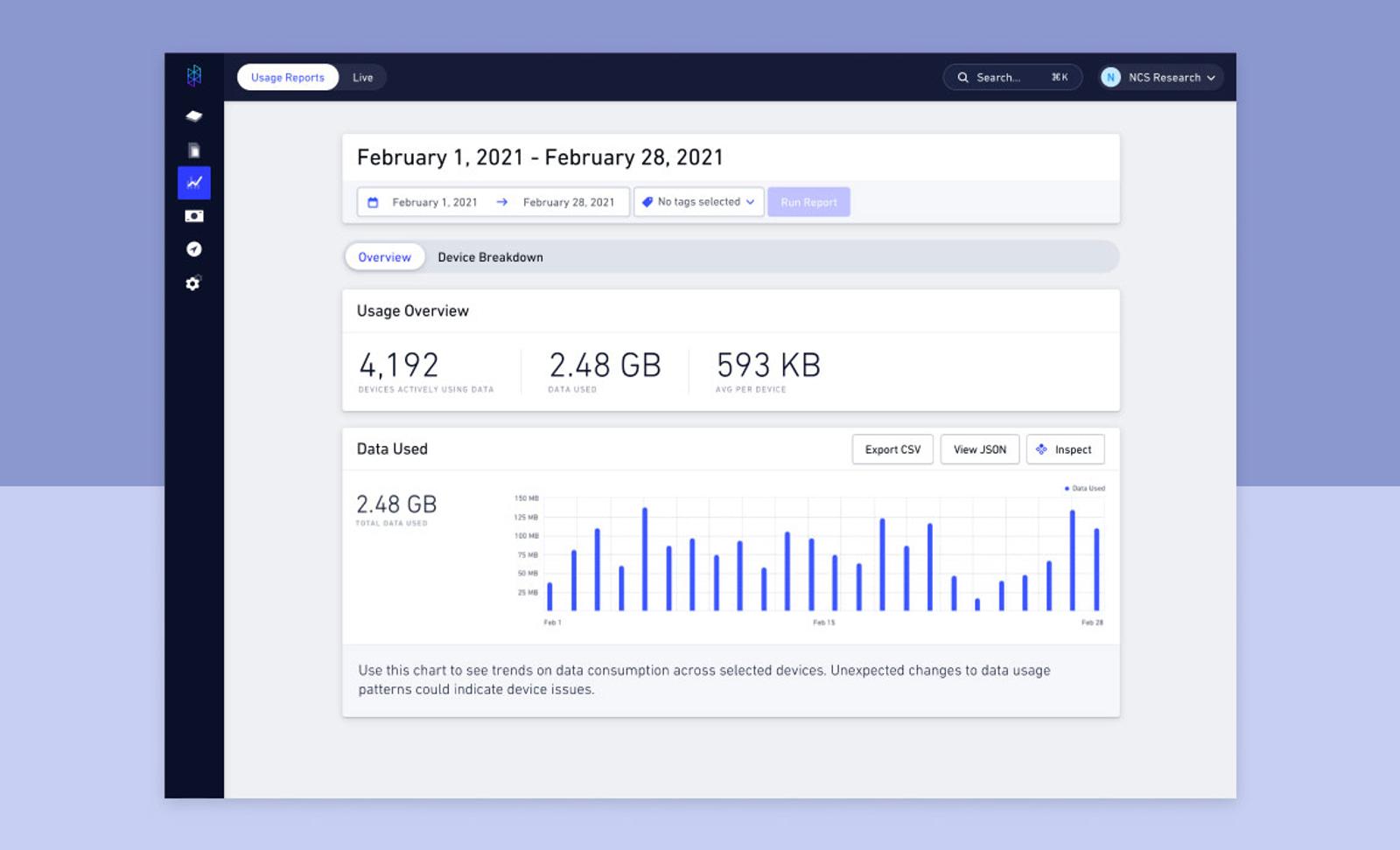Click the arrow between the dates
1400x850 pixels.
501,202
